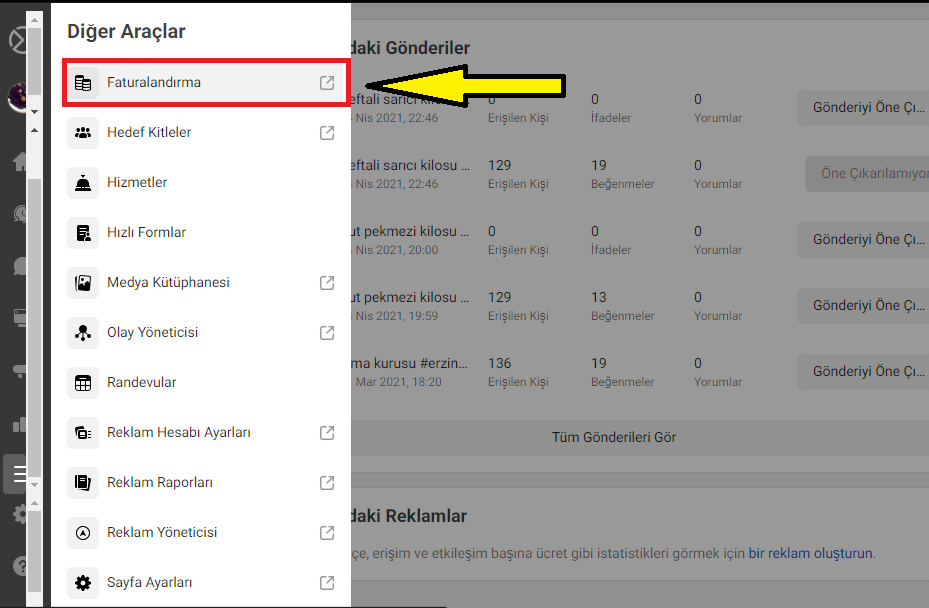Click external link icon beside Reklam Raporları
929x608 pixels.
point(327,483)
